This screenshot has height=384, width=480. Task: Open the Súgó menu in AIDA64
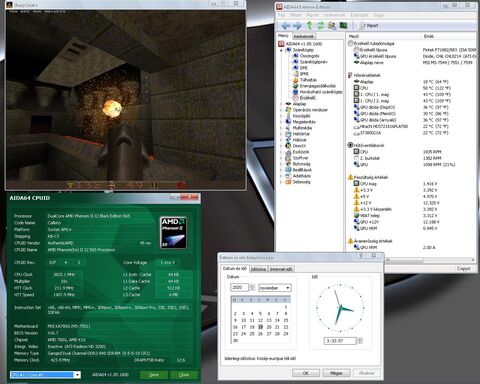coord(378,15)
